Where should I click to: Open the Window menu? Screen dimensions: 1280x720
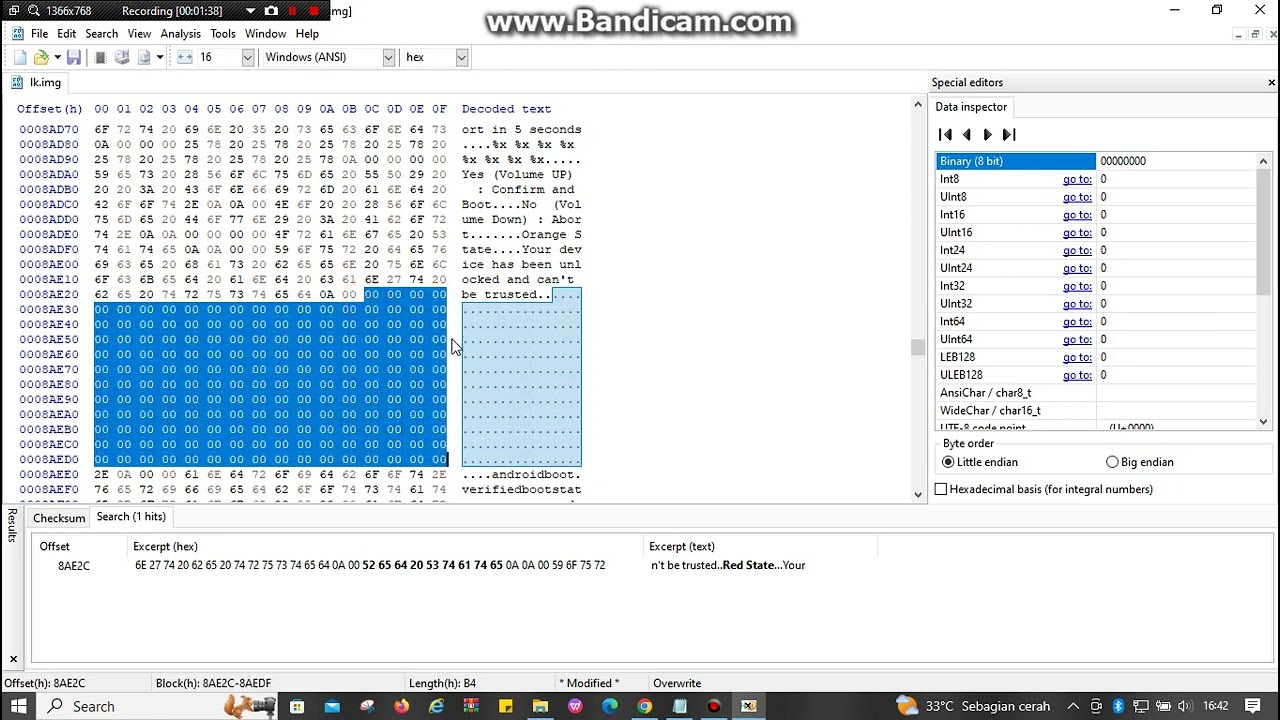click(x=265, y=34)
